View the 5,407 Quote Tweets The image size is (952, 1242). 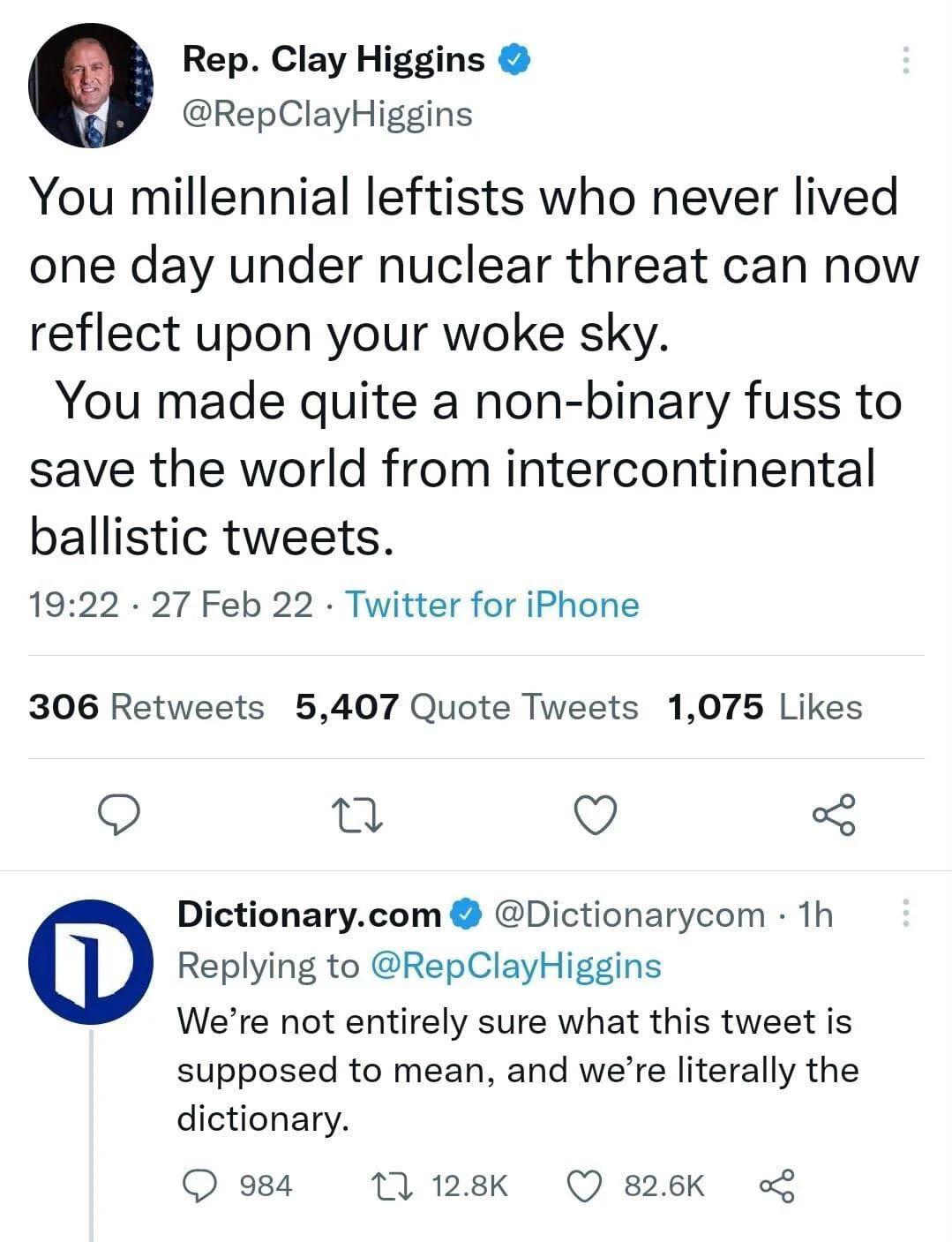pyautogui.click(x=467, y=707)
